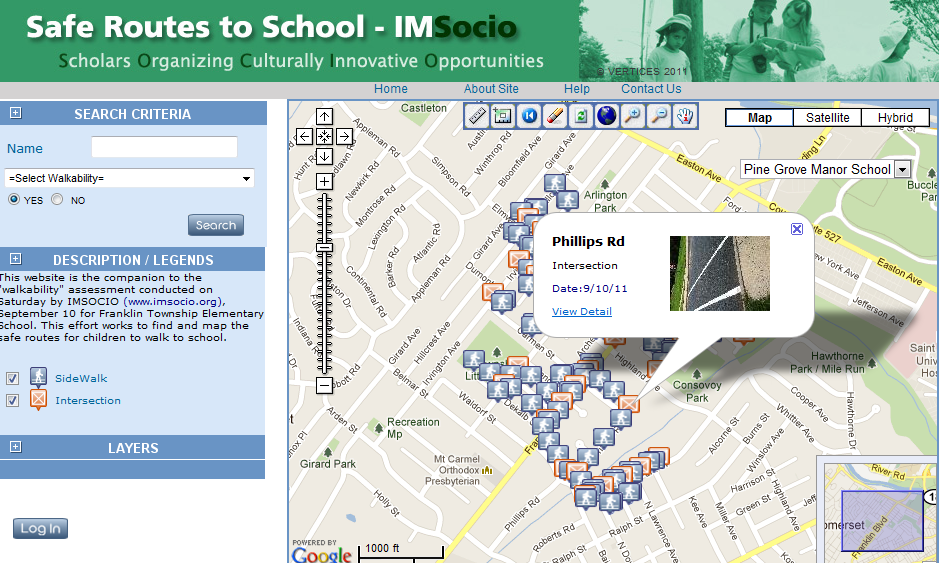Collapse the Description / Legends panel

(x=16, y=259)
